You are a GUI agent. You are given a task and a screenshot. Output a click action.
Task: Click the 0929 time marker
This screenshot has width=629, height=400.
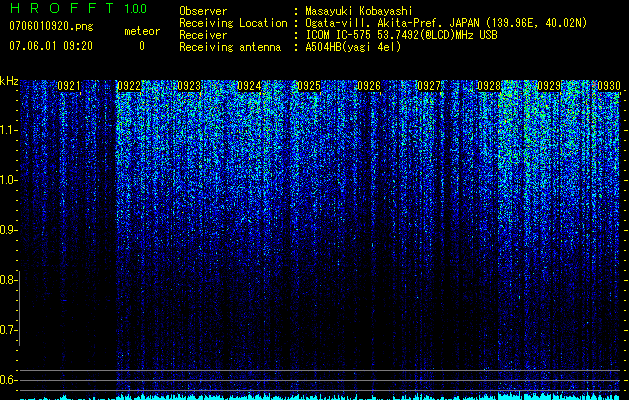[x=549, y=86]
